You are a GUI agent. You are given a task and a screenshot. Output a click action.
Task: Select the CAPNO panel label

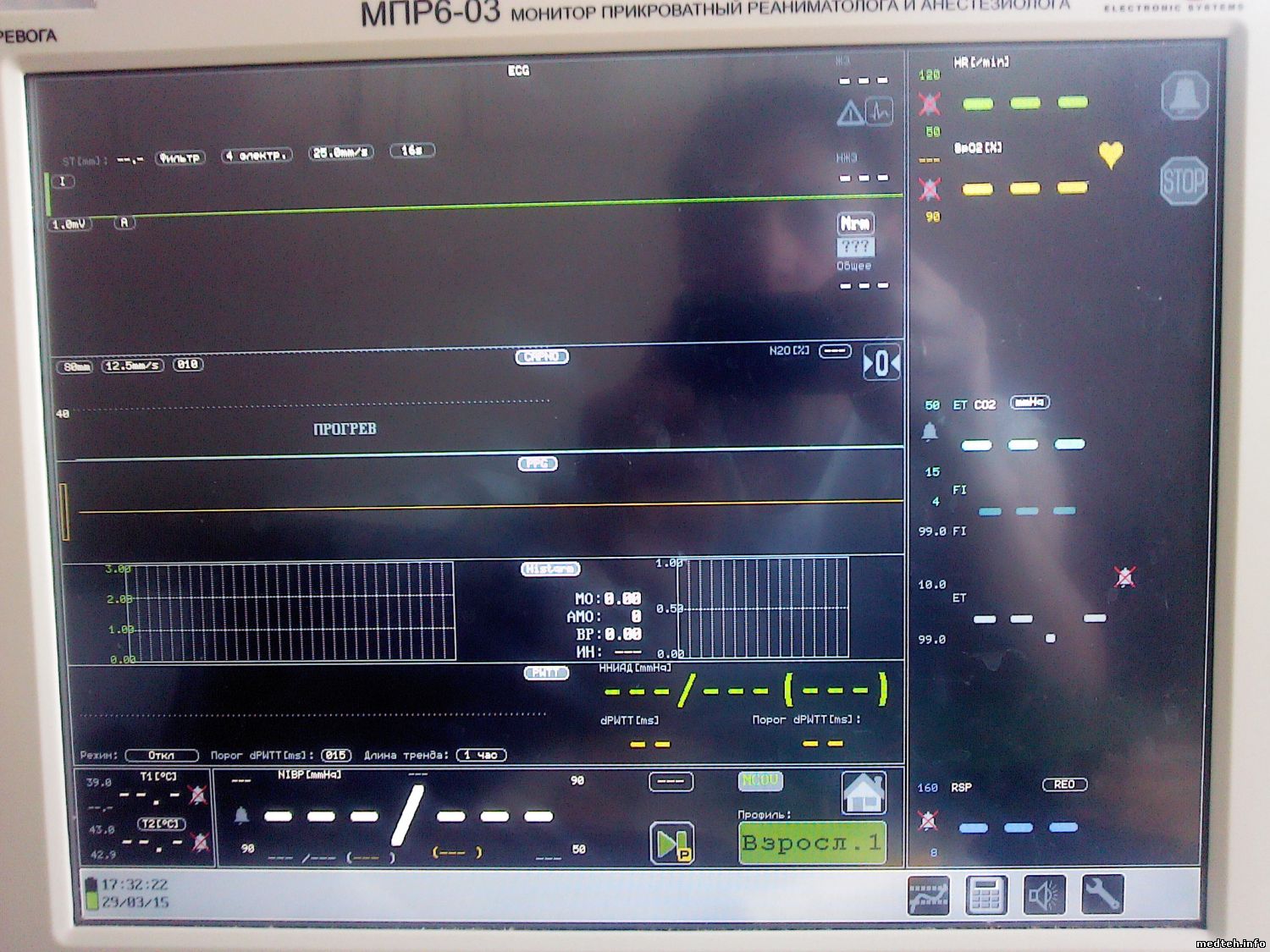(x=542, y=357)
